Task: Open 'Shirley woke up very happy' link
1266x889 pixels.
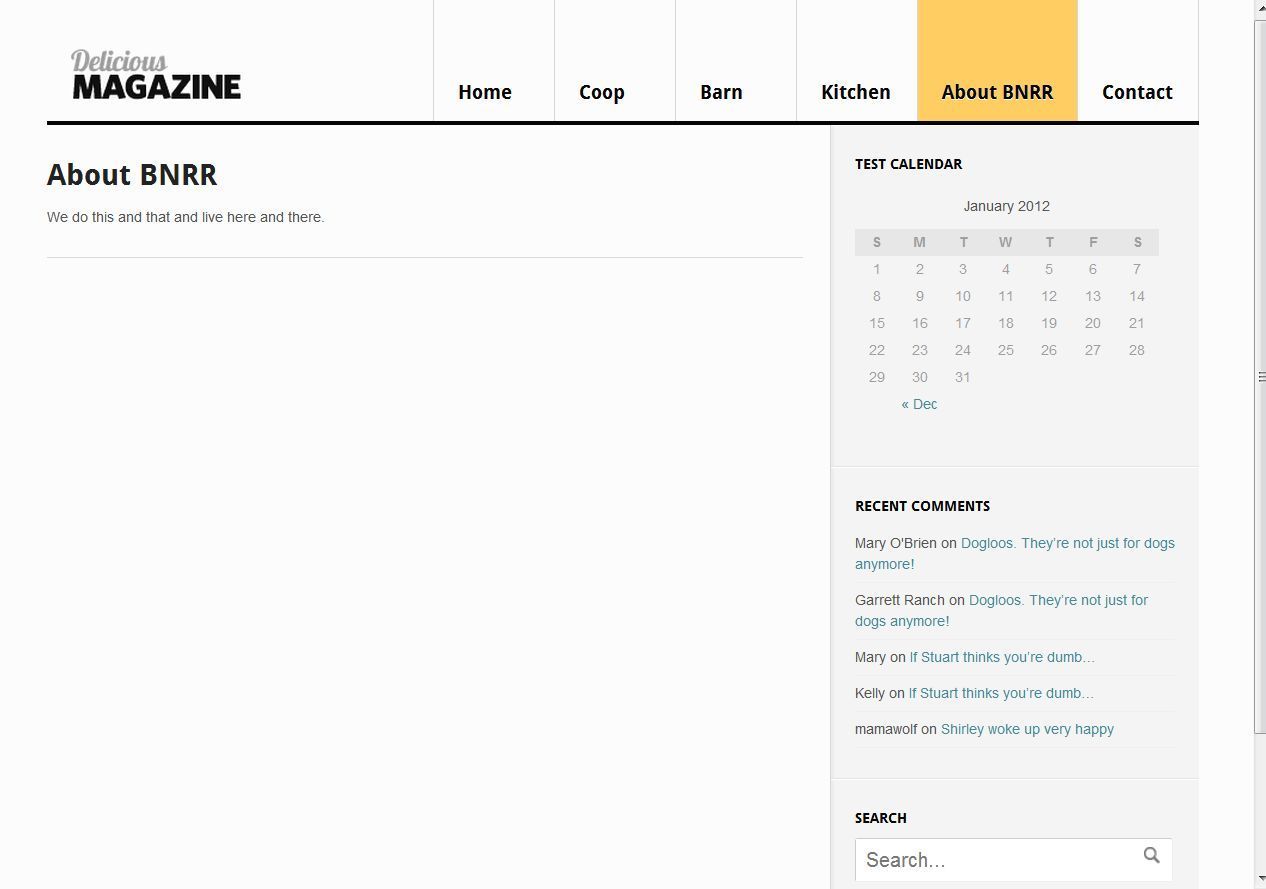Action: click(1027, 729)
